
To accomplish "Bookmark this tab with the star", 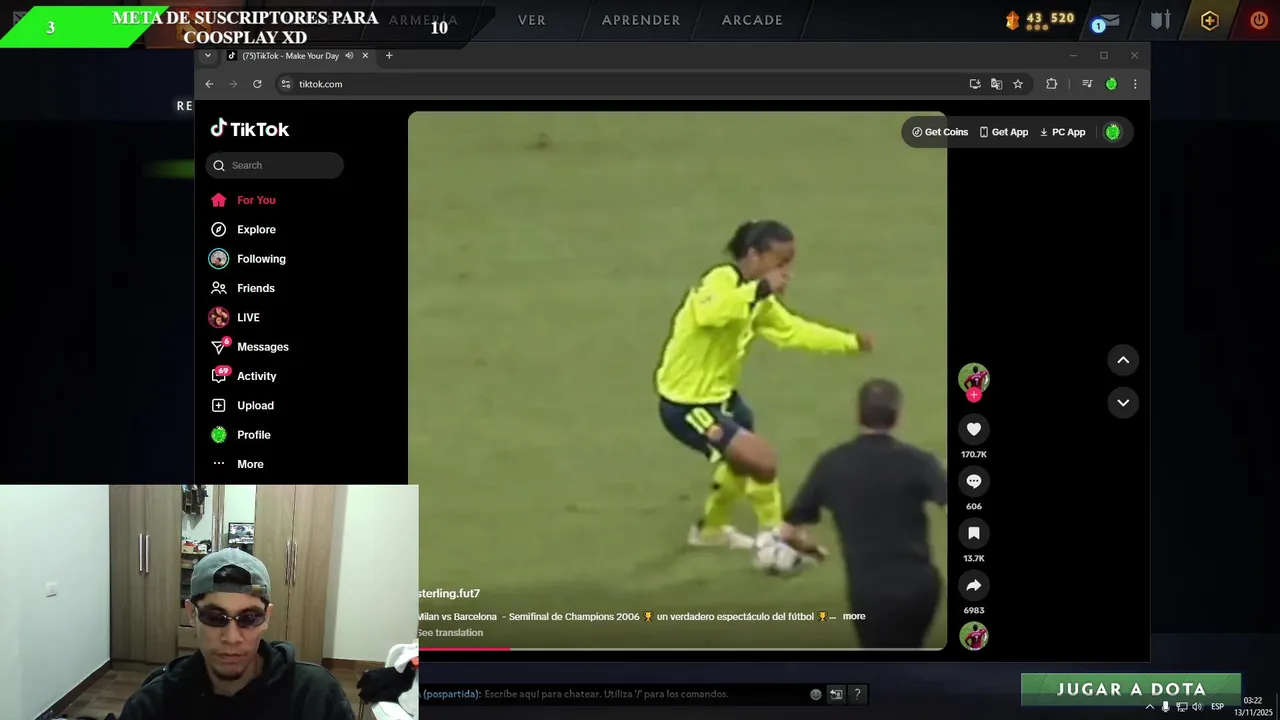I will pos(1018,84).
